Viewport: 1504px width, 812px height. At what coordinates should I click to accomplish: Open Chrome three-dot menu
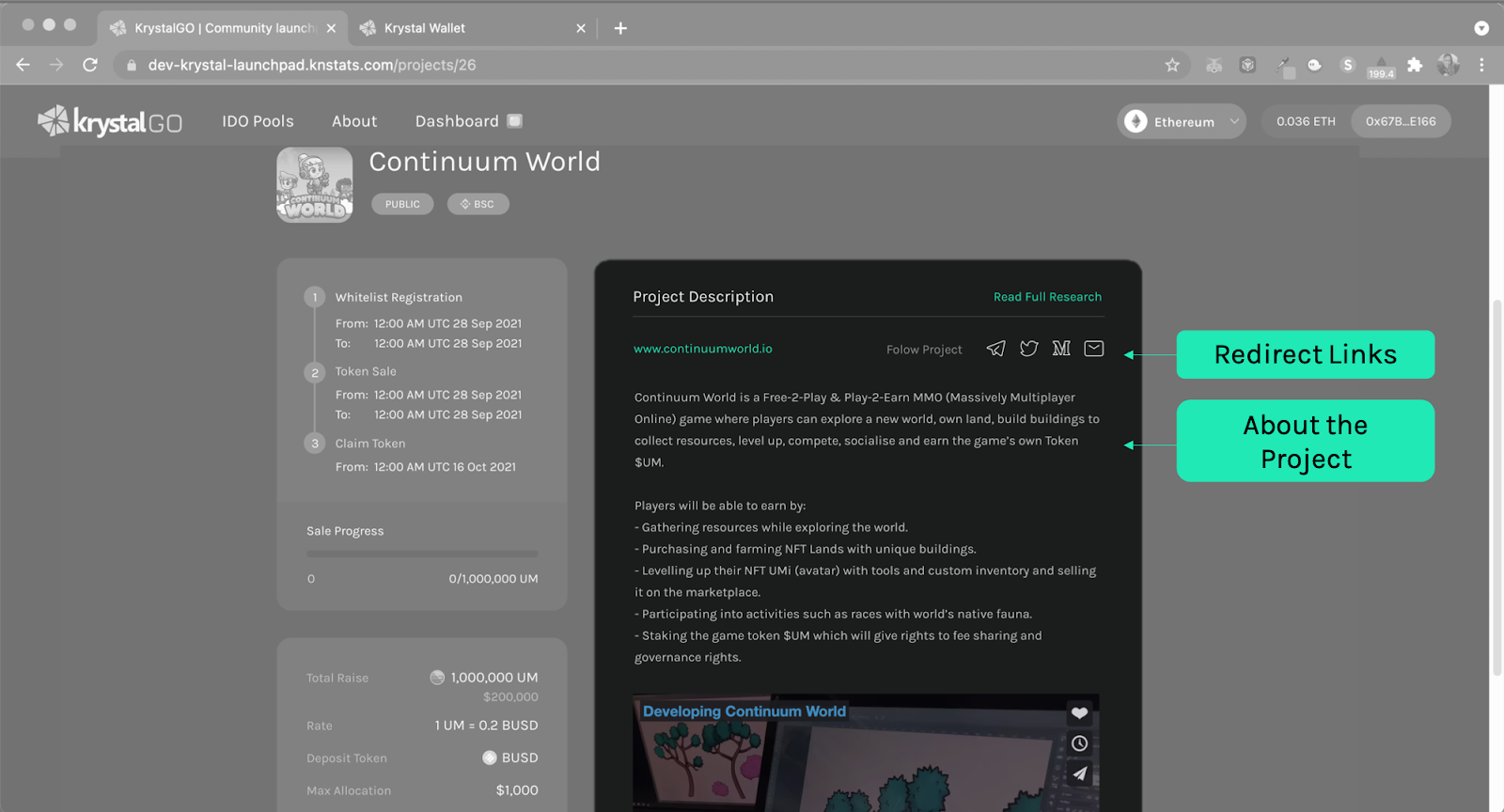[1481, 65]
